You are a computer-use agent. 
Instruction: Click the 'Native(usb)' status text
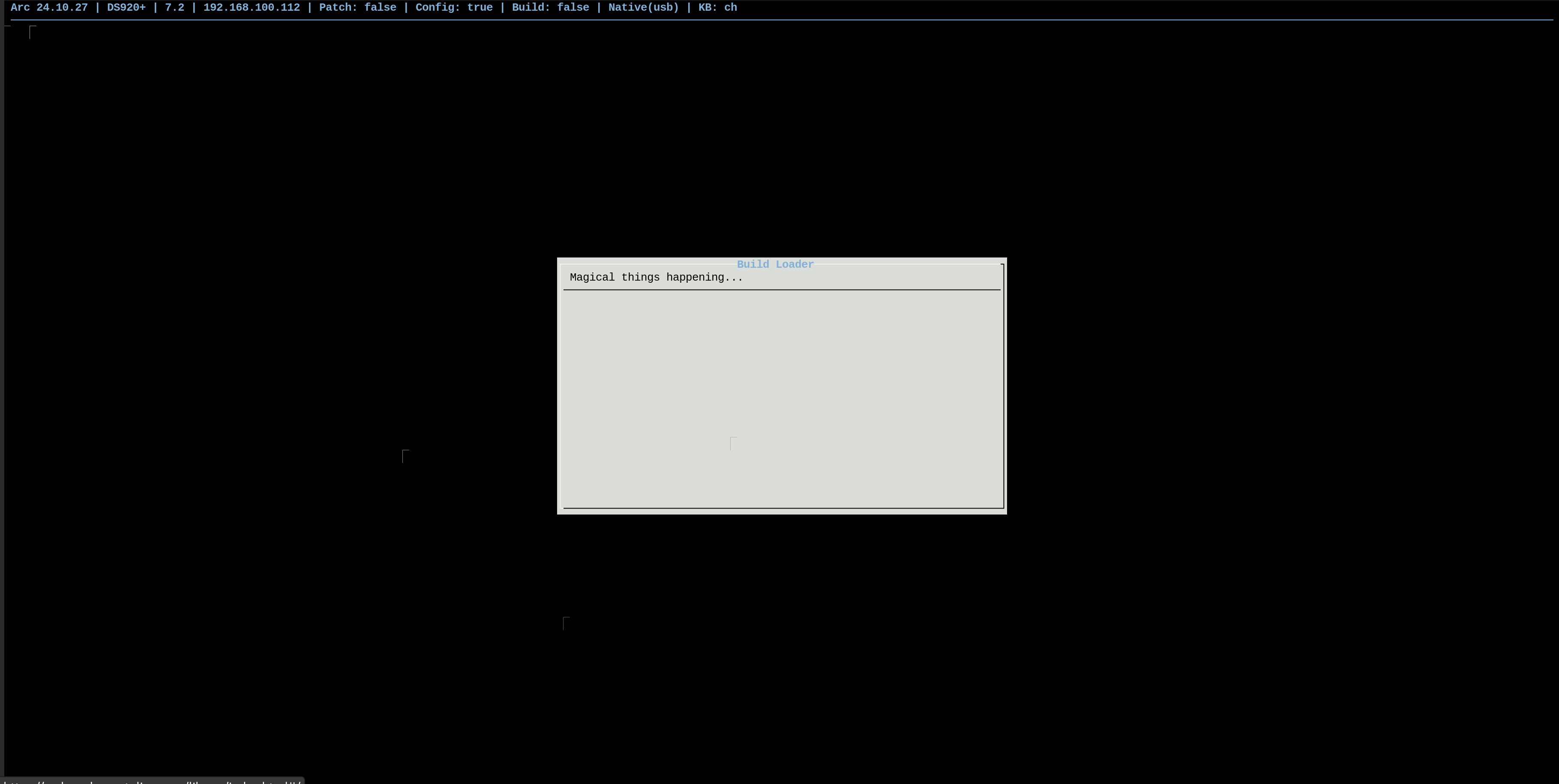pos(643,8)
